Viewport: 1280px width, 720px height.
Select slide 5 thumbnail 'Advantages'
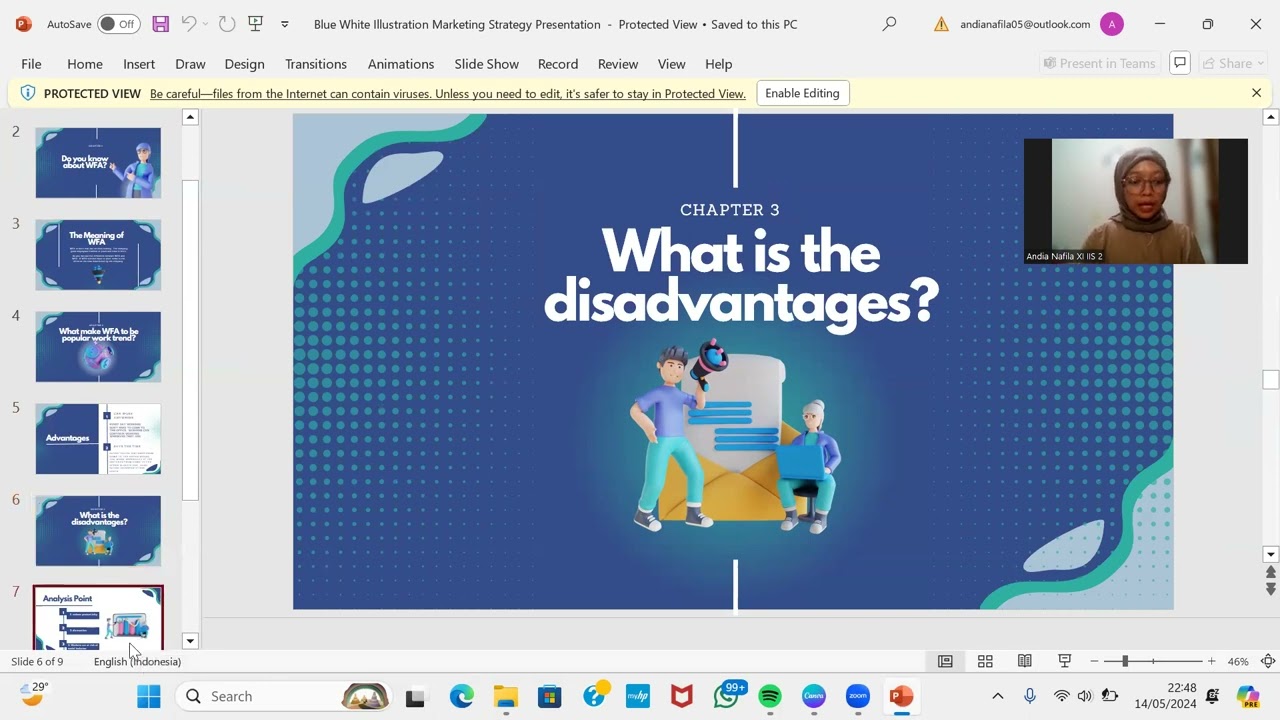pyautogui.click(x=98, y=439)
